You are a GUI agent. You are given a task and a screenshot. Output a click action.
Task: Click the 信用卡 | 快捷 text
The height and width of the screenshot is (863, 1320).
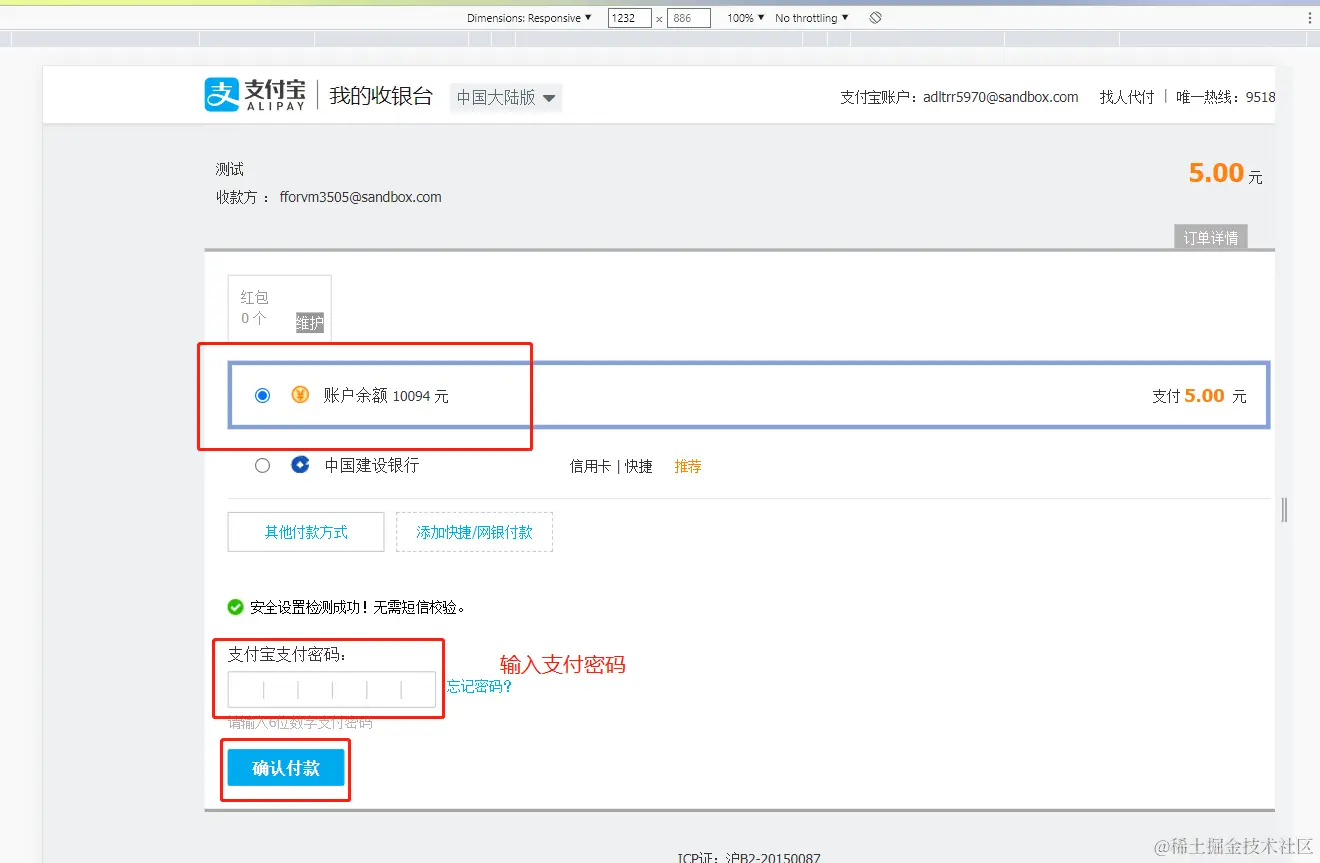[611, 466]
